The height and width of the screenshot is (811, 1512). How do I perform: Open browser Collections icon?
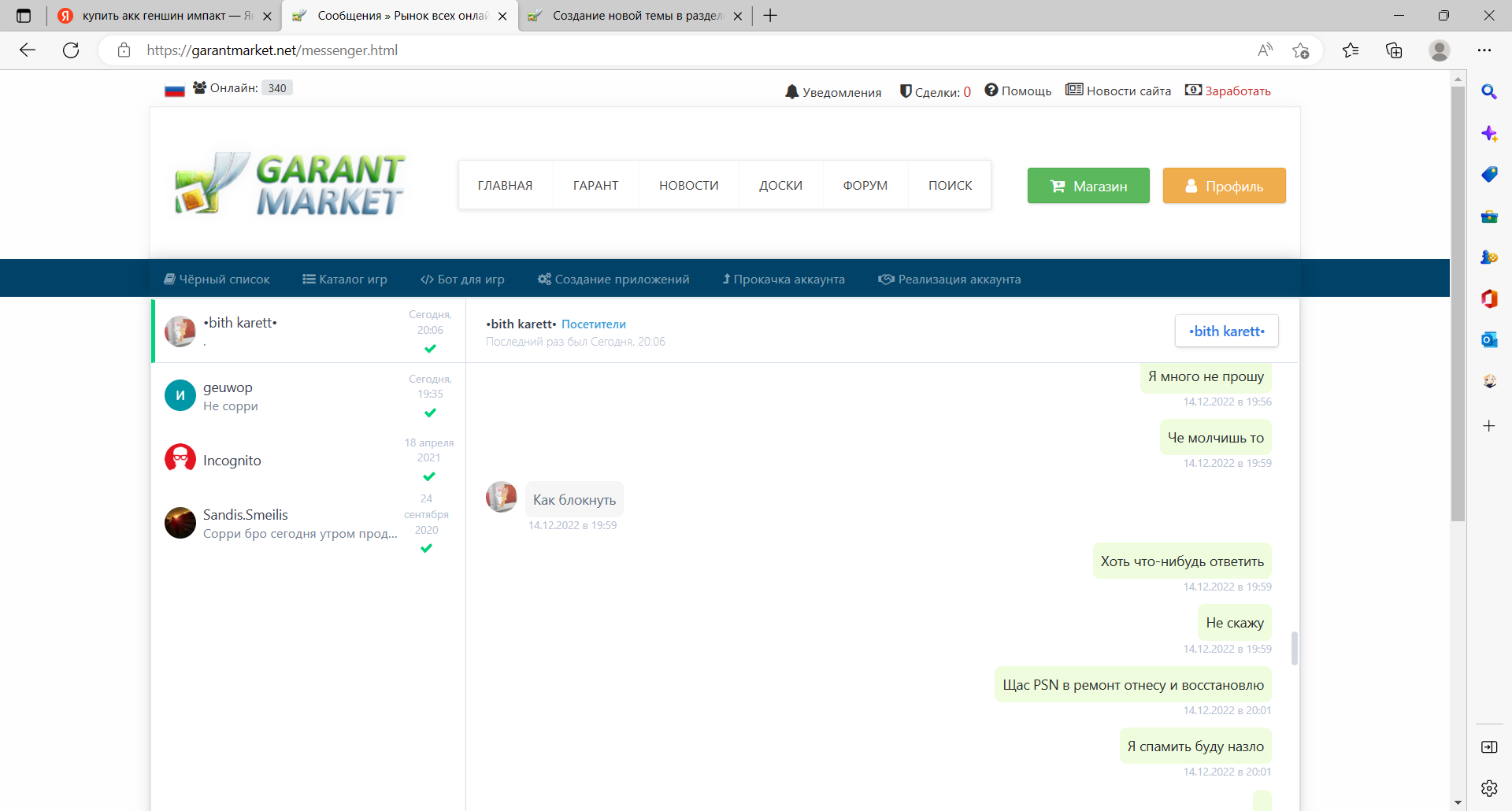(1394, 50)
